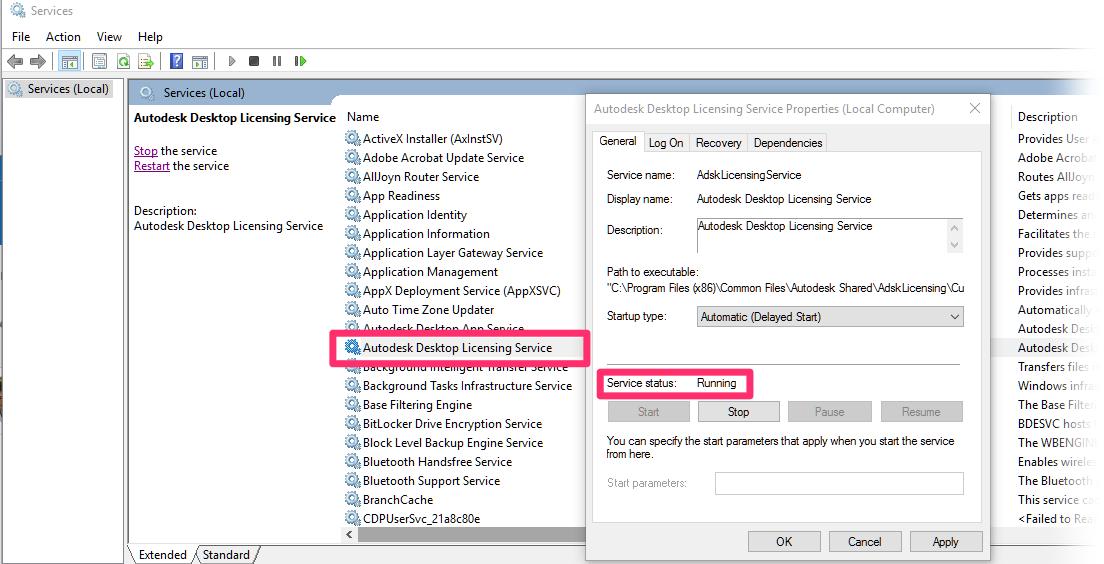
Task: Click gear icon beside App Readiness
Action: click(353, 195)
